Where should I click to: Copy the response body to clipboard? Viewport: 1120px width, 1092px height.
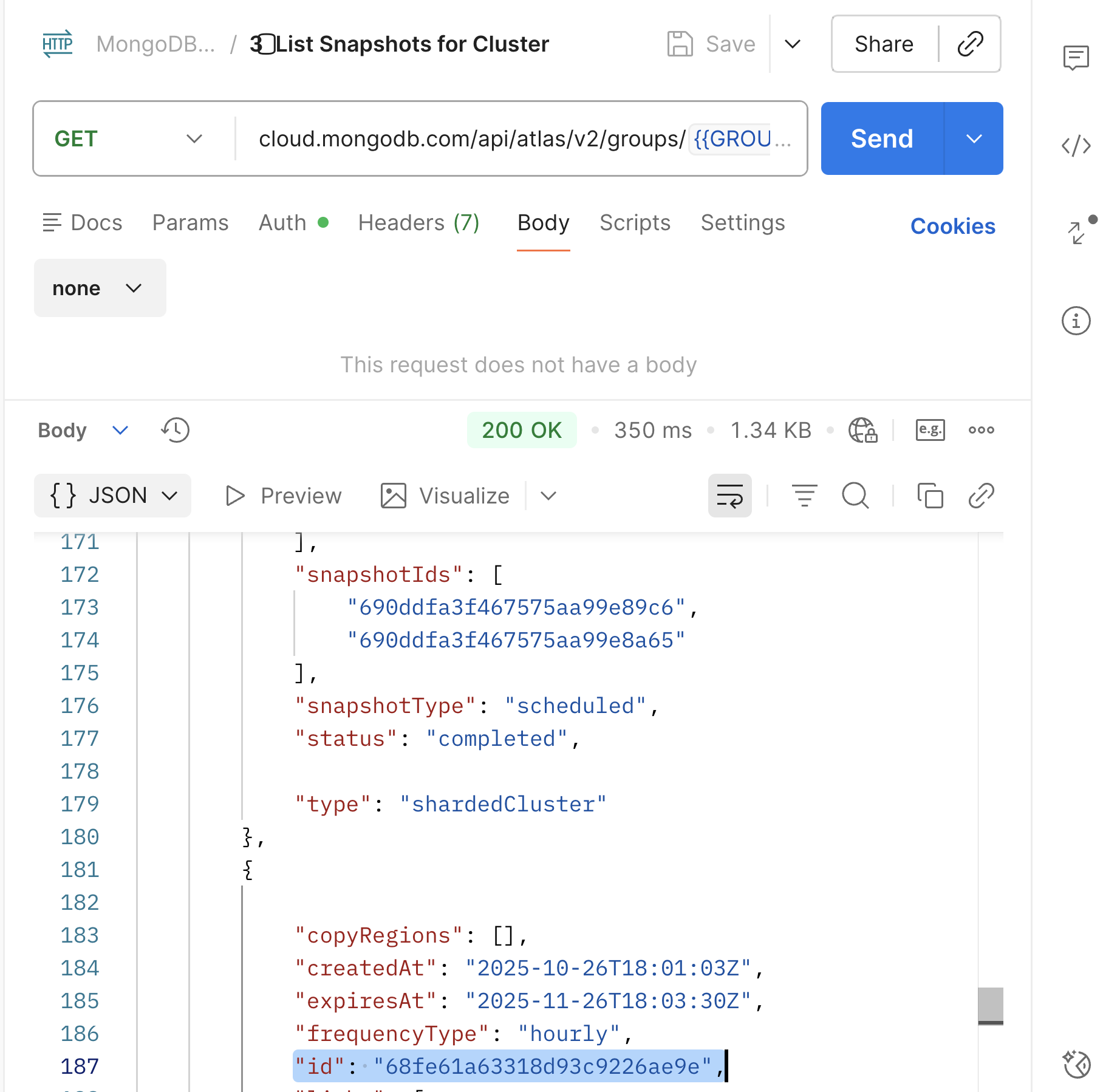pos(930,496)
